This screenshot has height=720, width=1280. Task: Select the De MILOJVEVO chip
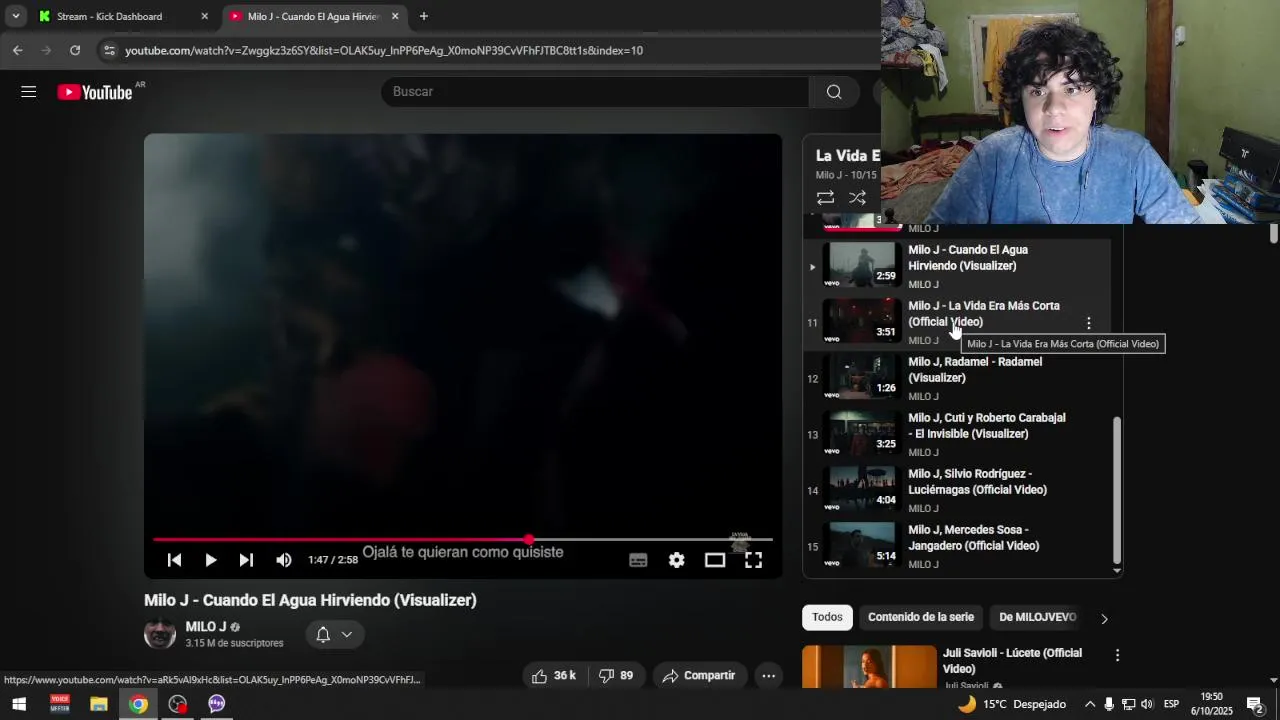point(1037,617)
